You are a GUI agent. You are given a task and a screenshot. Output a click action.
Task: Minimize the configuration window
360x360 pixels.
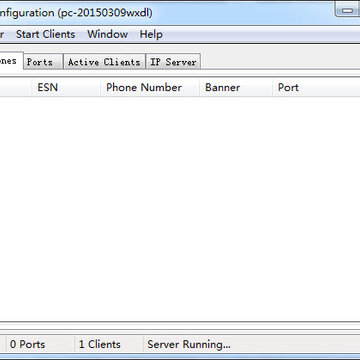(x=347, y=9)
